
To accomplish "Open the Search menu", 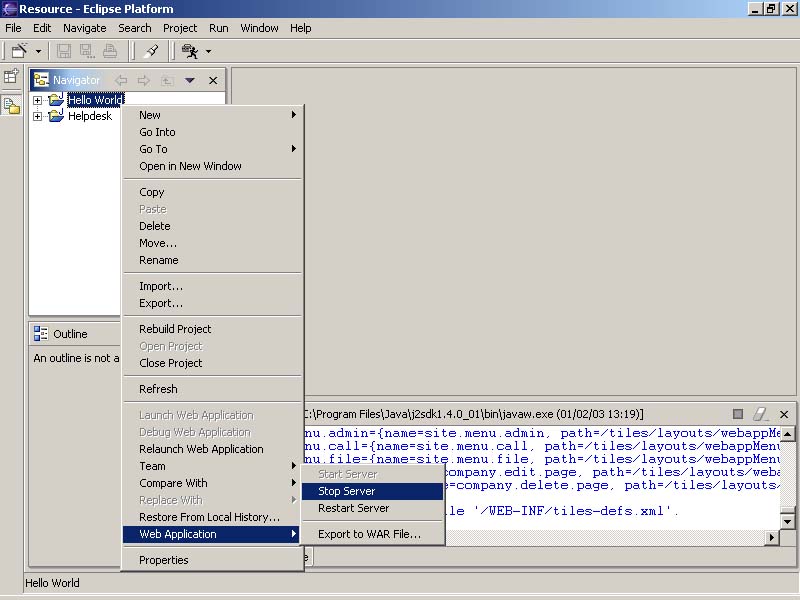I will point(135,28).
